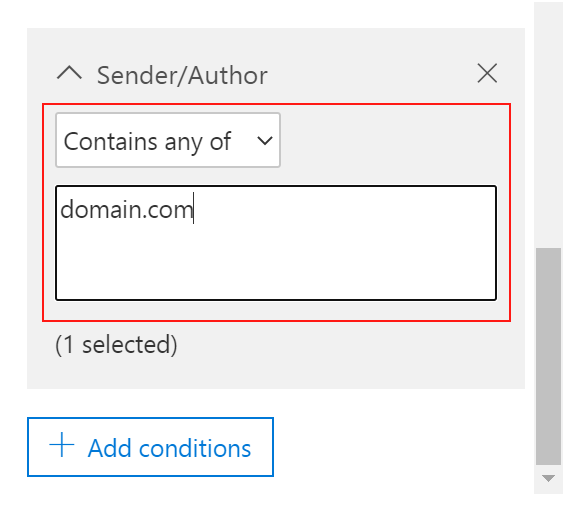Remove the Sender/Author condition with X
Viewport: 570px width, 521px height.
pyautogui.click(x=487, y=73)
